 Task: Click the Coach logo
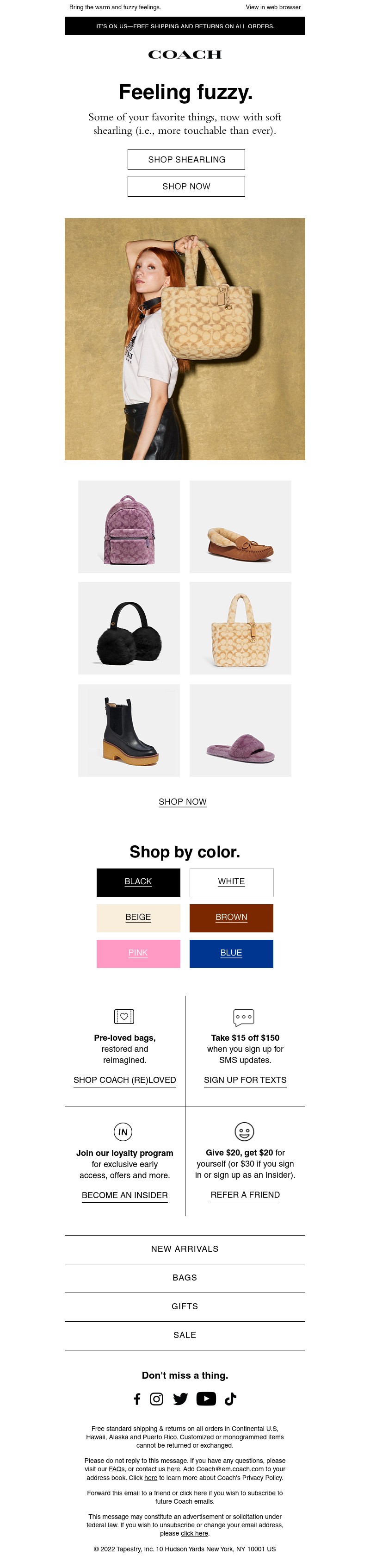pyautogui.click(x=185, y=55)
